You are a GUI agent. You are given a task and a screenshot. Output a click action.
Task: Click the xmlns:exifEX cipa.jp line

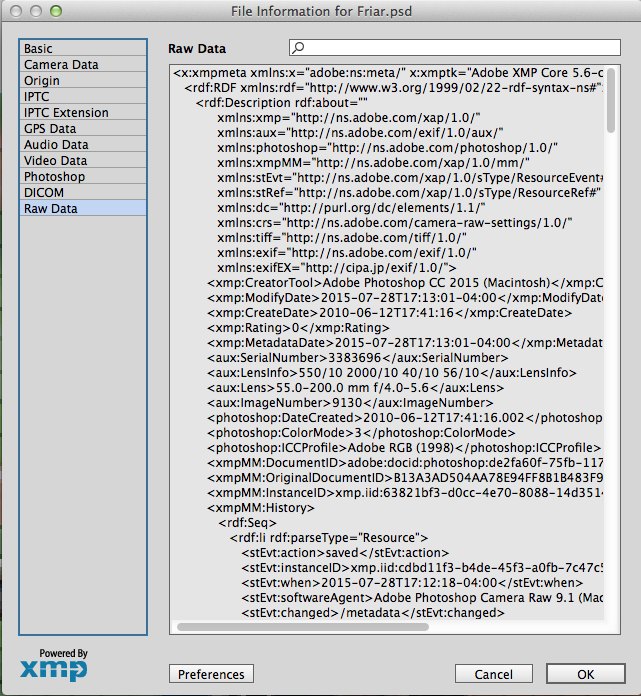click(336, 268)
